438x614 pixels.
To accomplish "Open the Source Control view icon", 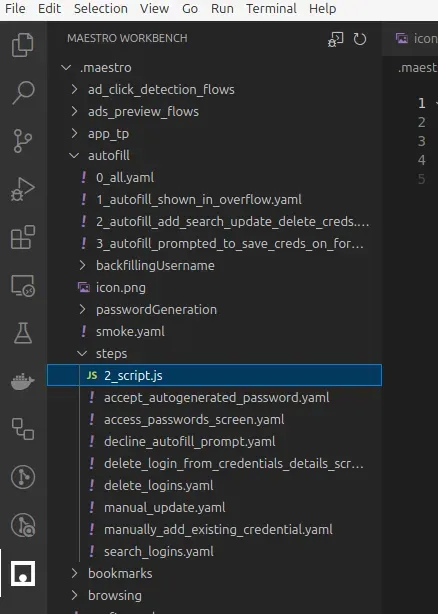I will pos(23,141).
